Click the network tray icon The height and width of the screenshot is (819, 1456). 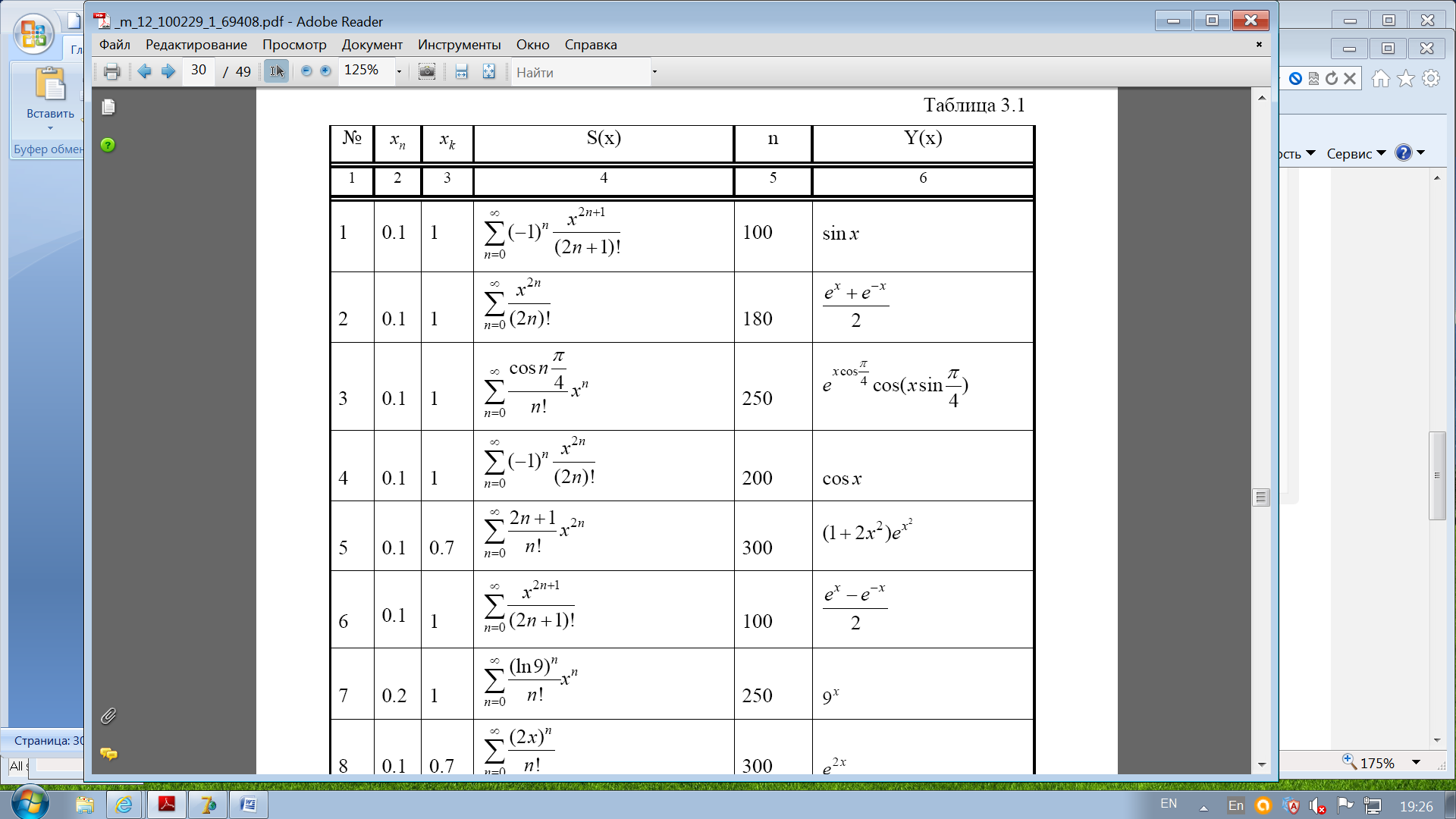1372,806
